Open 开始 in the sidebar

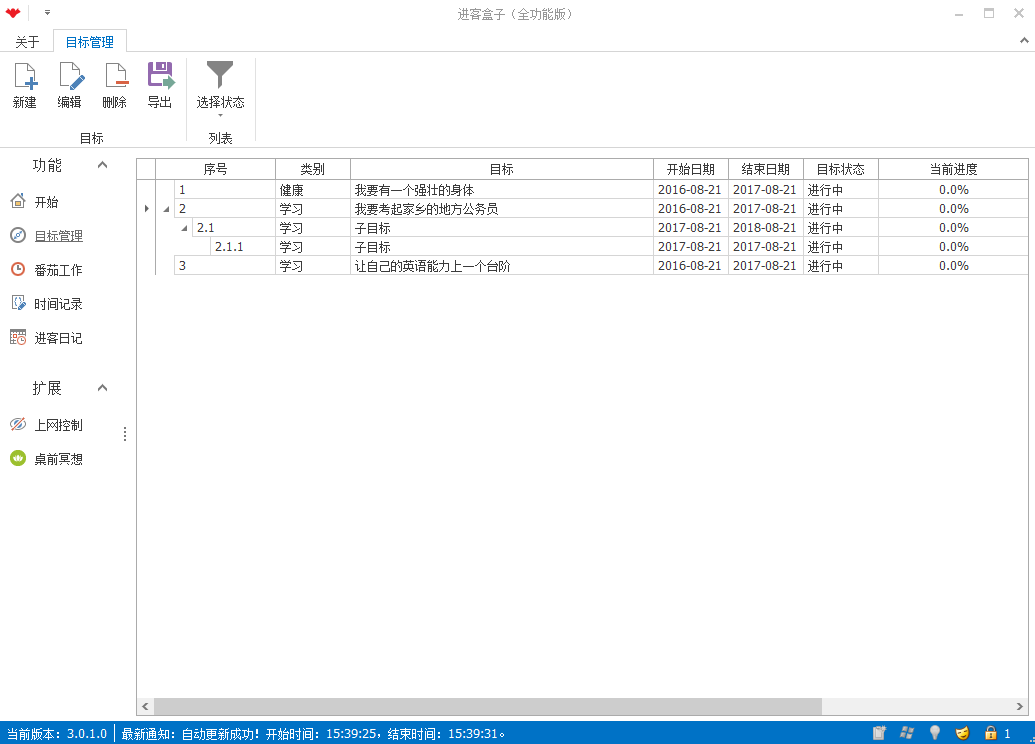click(46, 202)
